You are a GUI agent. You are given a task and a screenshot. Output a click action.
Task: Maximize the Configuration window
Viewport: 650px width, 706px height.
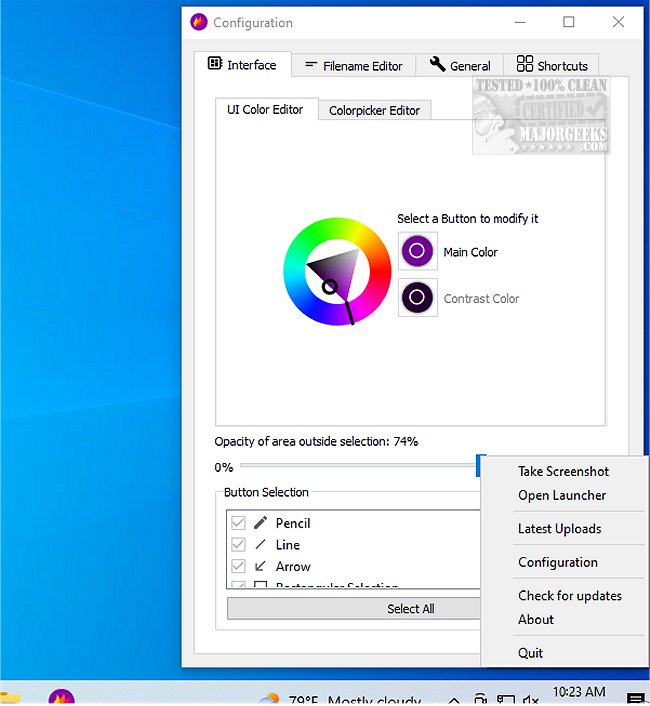point(569,22)
